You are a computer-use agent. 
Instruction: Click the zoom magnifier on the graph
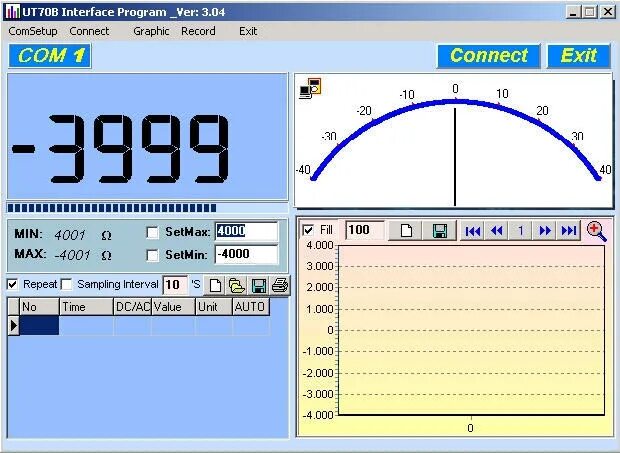pos(596,231)
